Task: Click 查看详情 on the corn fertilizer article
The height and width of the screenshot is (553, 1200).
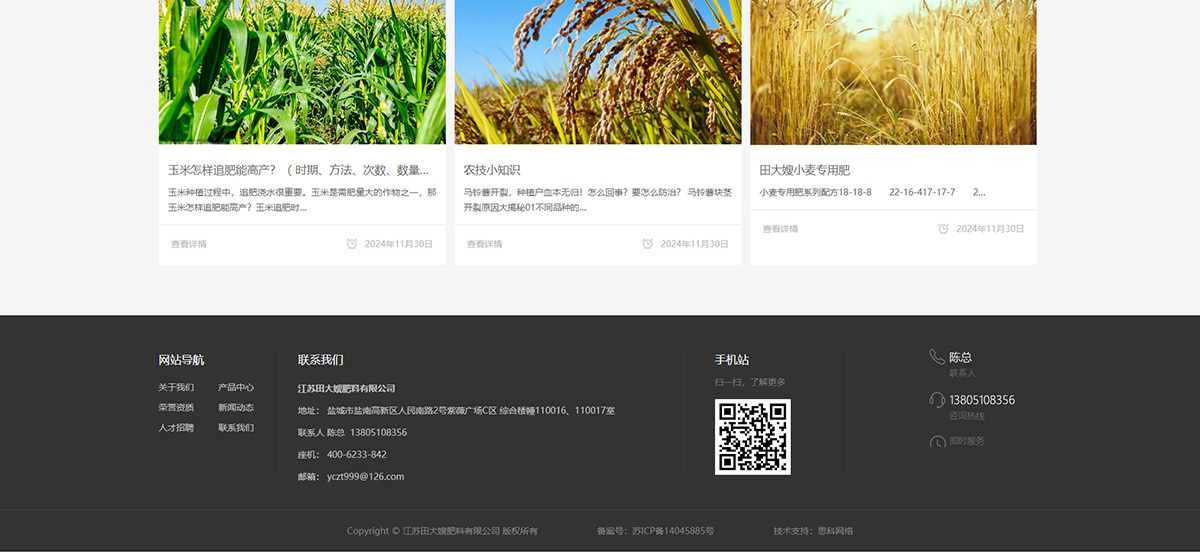Action: pyautogui.click(x=189, y=244)
